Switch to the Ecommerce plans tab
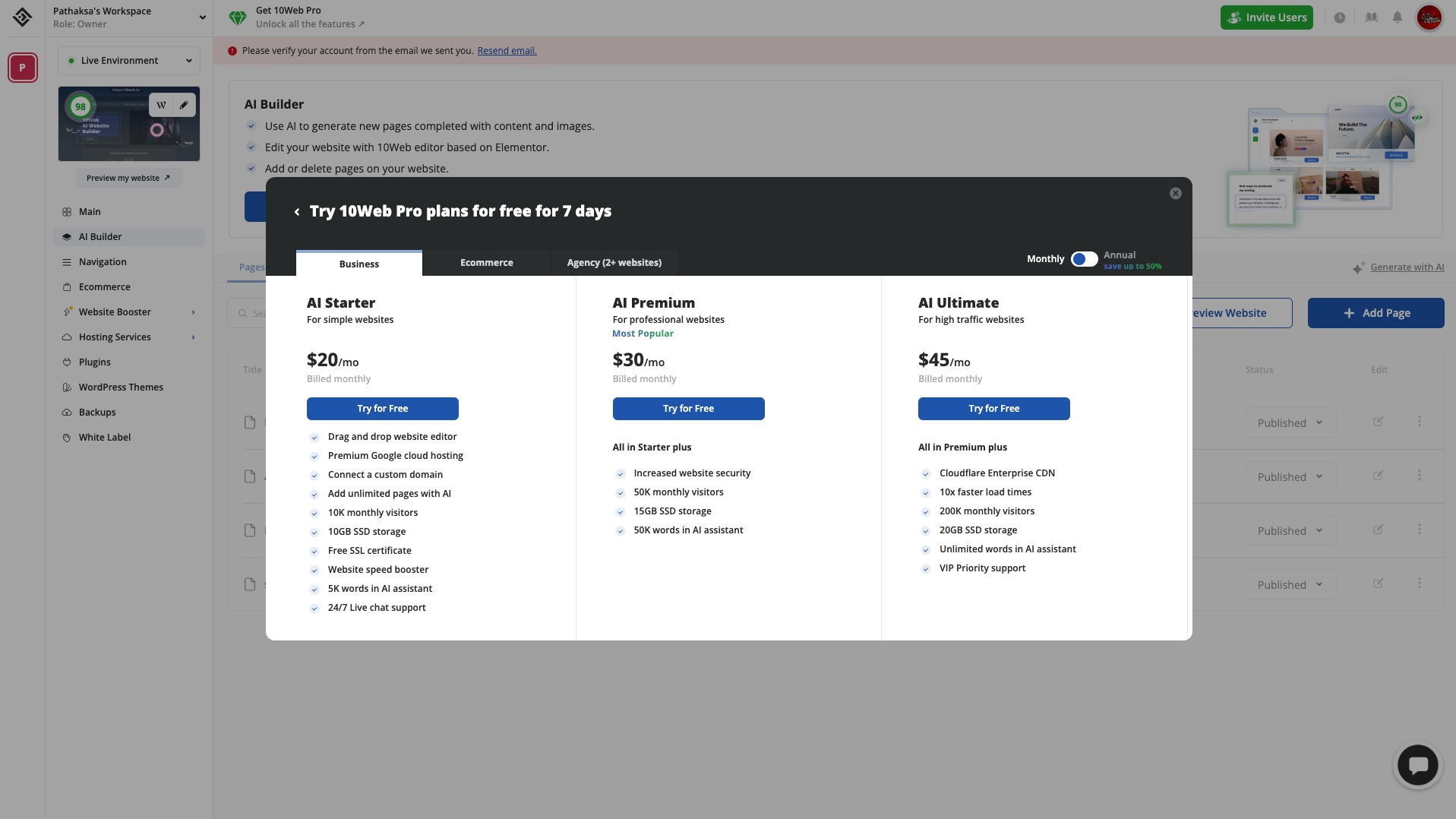This screenshot has height=819, width=1456. click(486, 263)
